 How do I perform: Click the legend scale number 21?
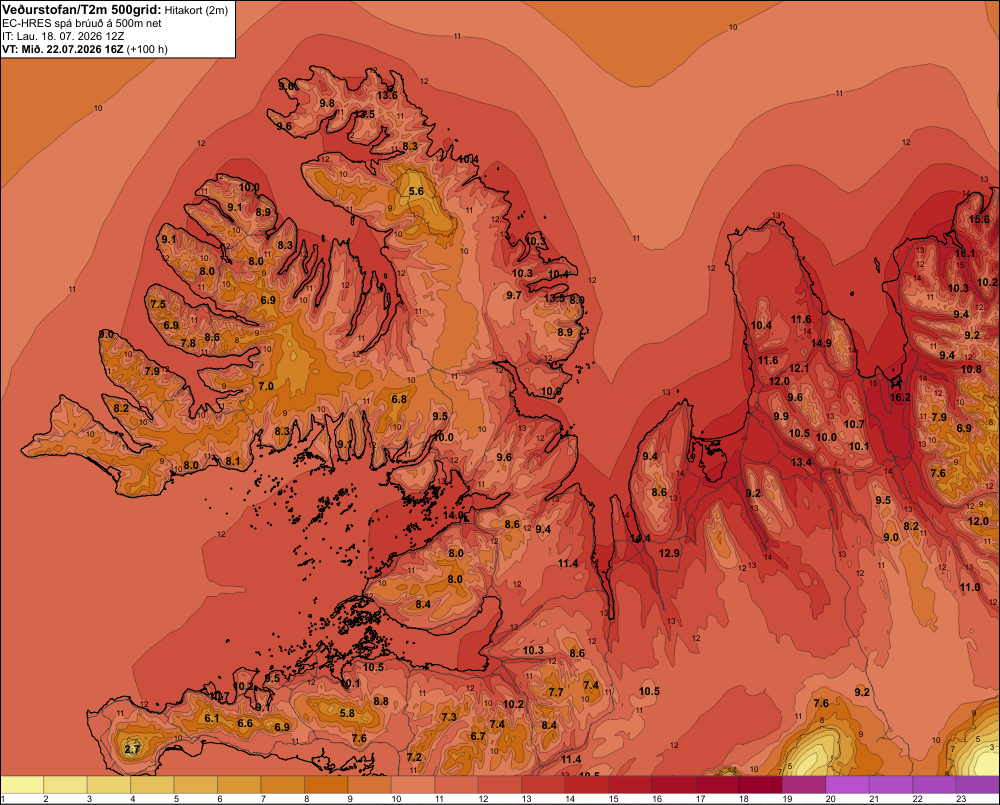point(874,799)
